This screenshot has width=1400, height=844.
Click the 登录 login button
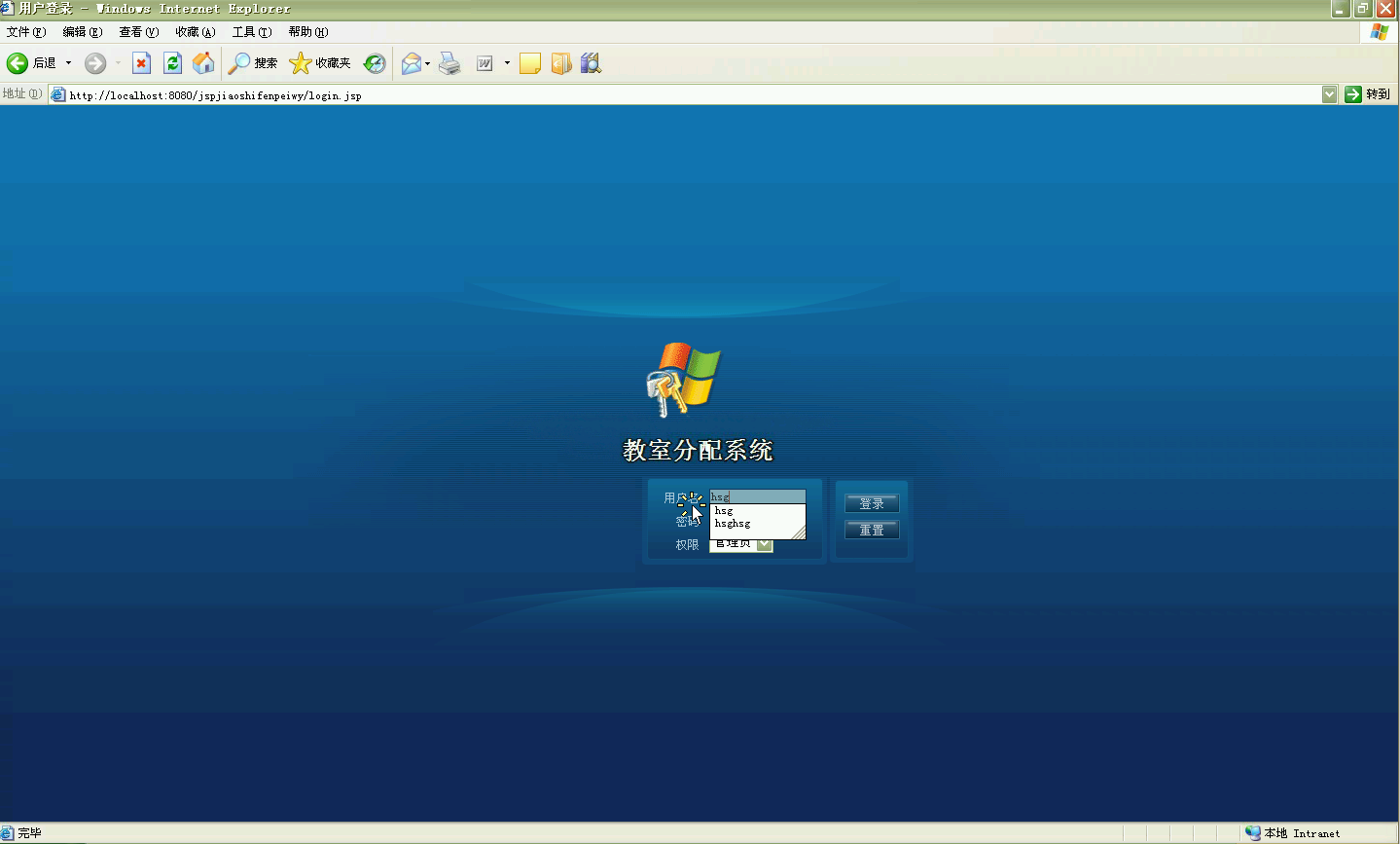[872, 503]
